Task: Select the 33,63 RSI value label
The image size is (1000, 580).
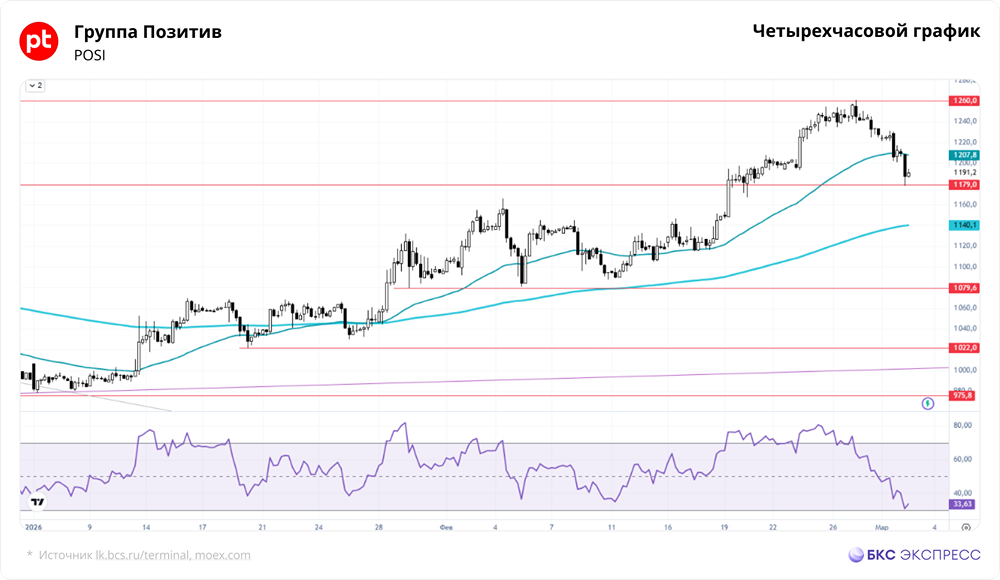Action: click(962, 504)
